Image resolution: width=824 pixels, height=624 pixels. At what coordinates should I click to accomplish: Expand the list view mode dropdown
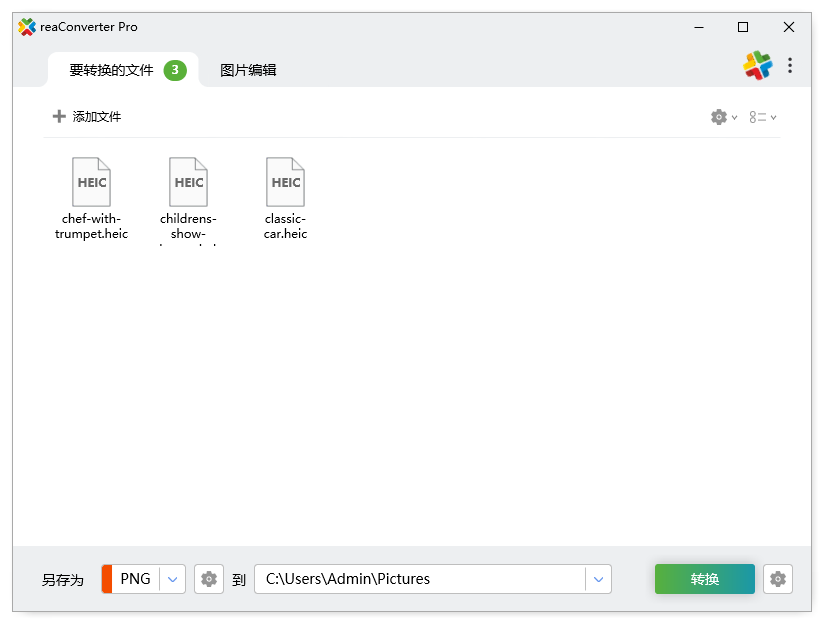point(763,117)
